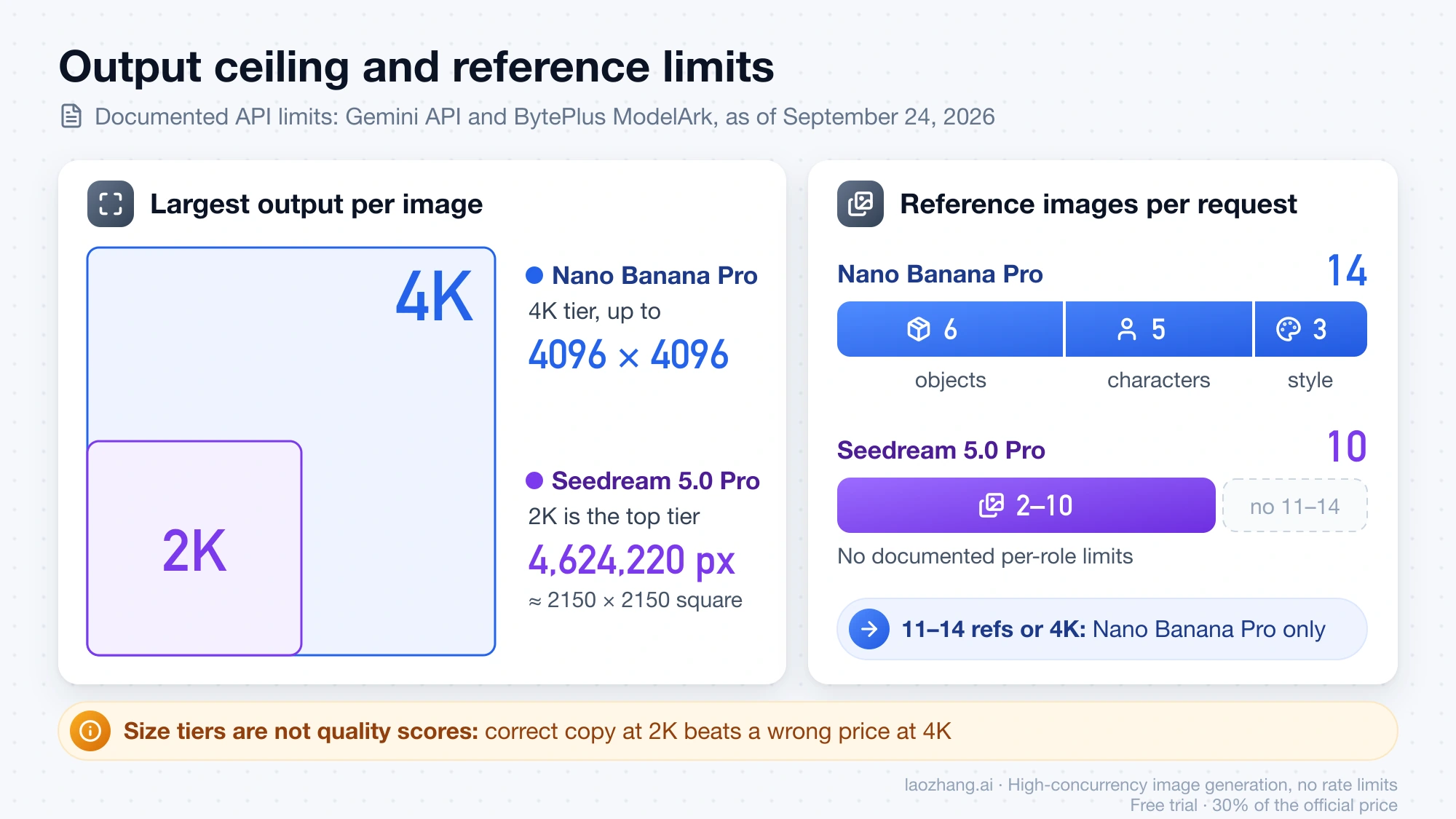Click the '4K tier, up to' text
This screenshot has width=1456, height=819.
point(594,311)
